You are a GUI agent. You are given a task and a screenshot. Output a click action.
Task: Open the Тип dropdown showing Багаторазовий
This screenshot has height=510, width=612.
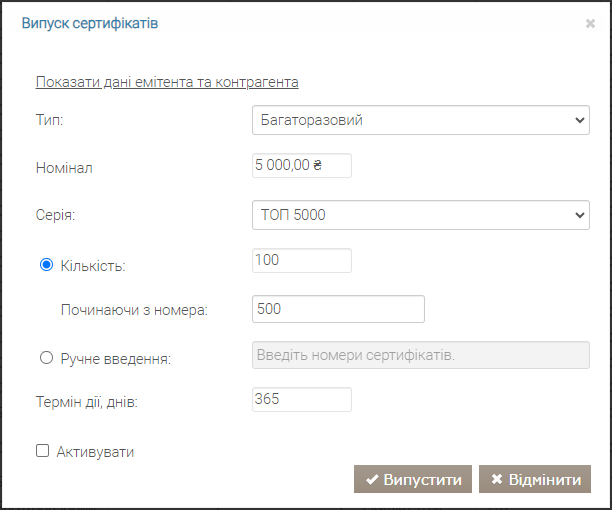(x=421, y=120)
